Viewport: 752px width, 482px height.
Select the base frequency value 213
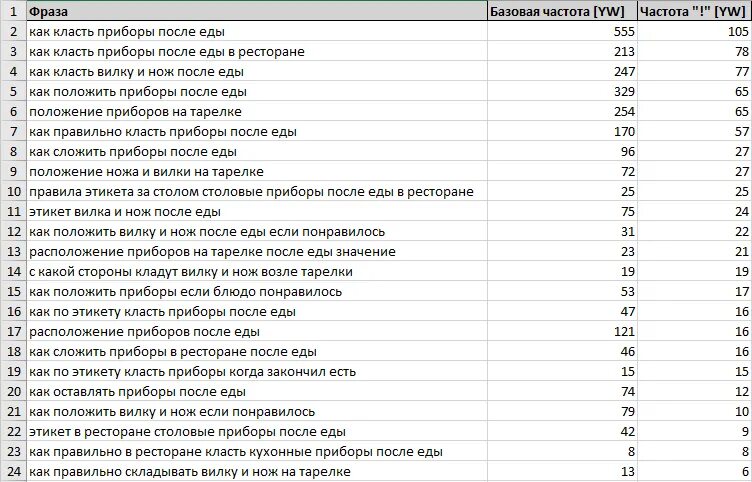point(624,51)
